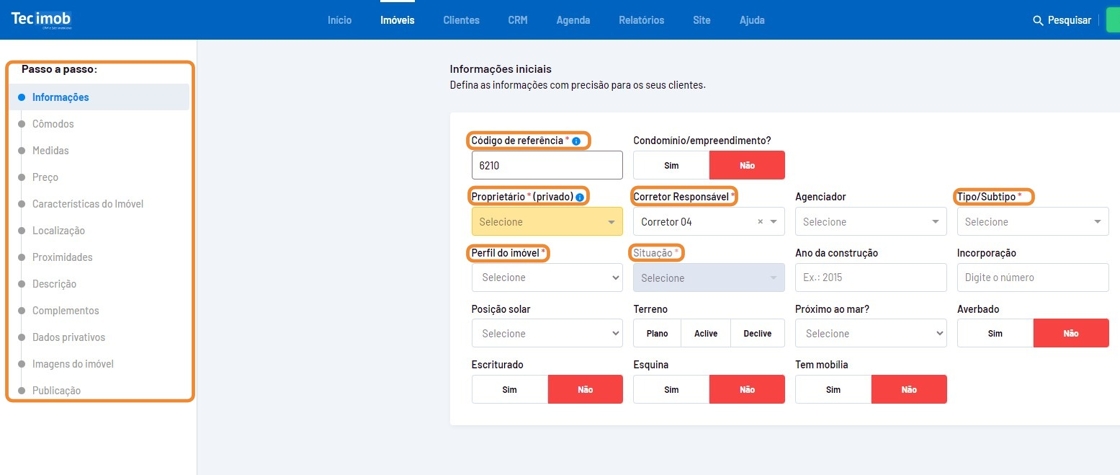Click the Código de referência input field
This screenshot has height=475, width=1120.
coord(546,165)
